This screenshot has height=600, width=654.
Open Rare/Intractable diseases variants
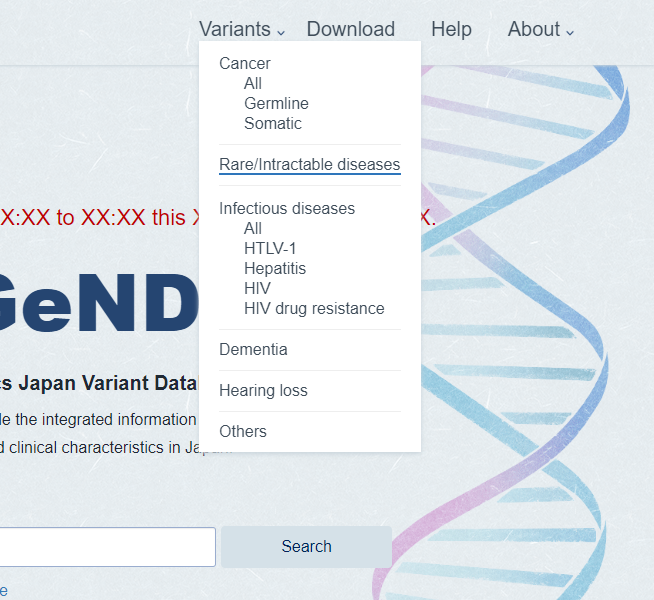point(309,165)
